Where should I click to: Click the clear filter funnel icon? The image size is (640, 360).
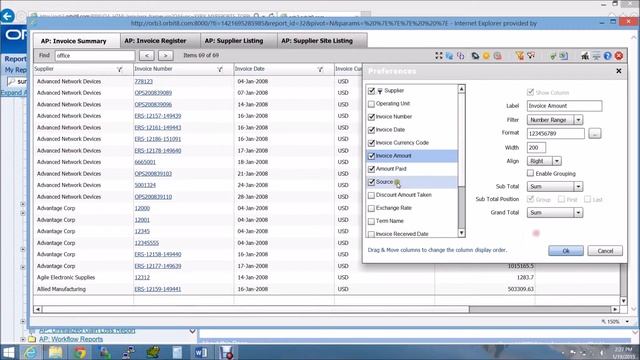(x=531, y=56)
